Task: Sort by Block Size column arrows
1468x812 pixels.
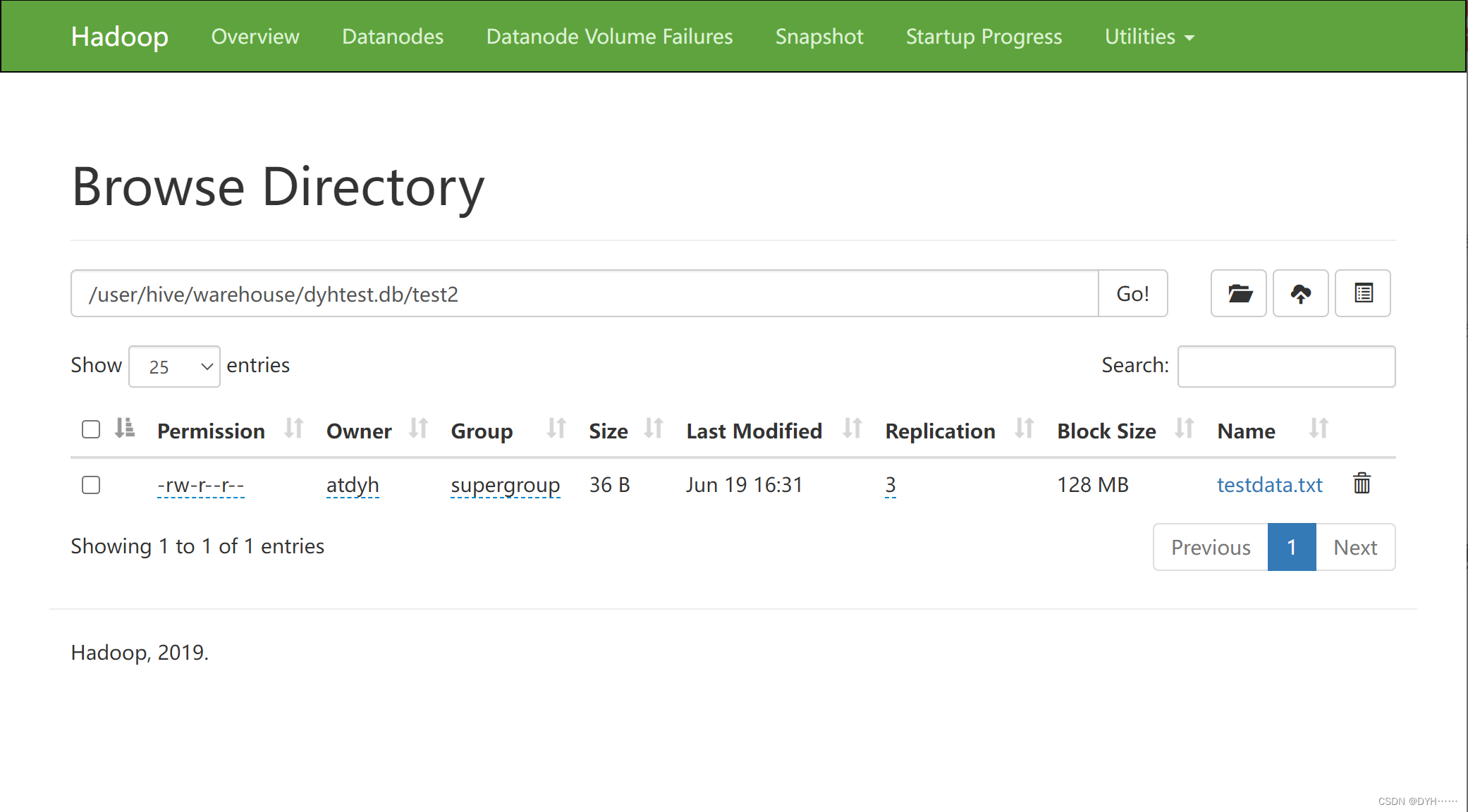Action: (x=1185, y=428)
